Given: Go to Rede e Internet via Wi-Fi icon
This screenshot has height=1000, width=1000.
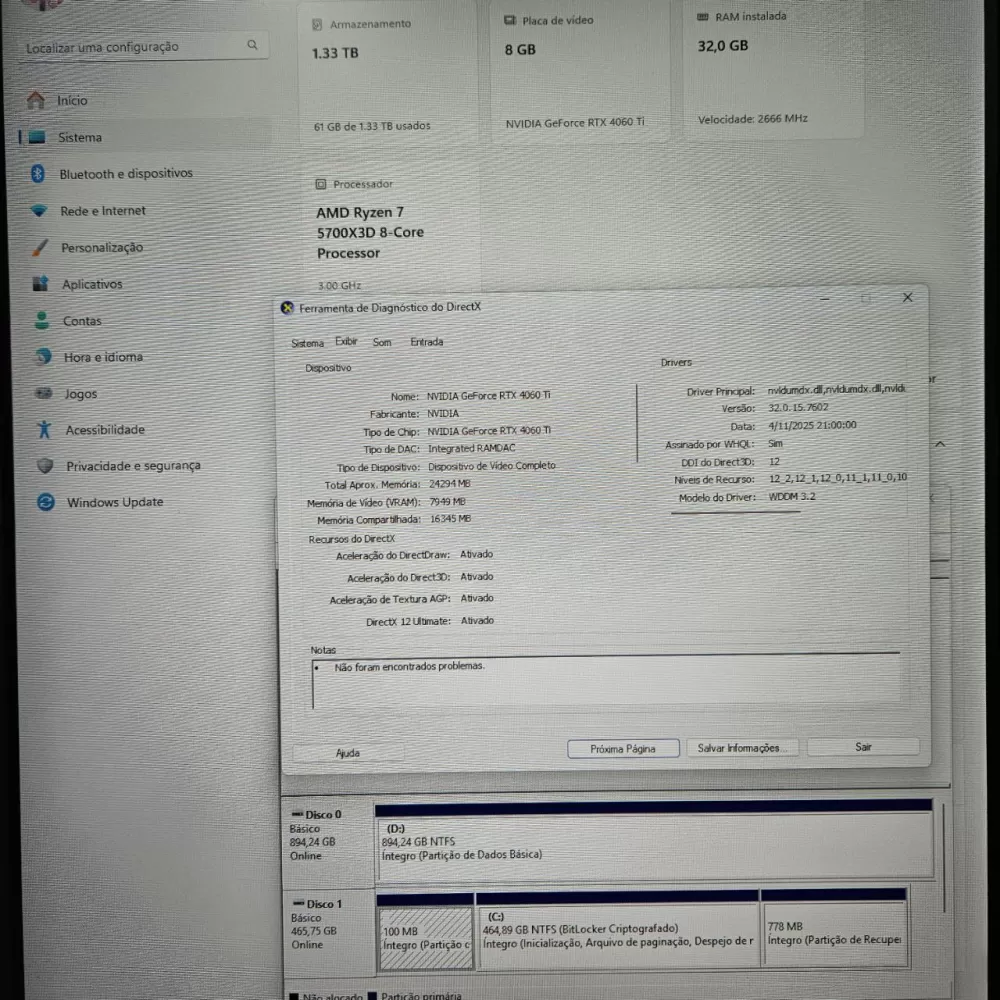Looking at the screenshot, I should (x=39, y=210).
